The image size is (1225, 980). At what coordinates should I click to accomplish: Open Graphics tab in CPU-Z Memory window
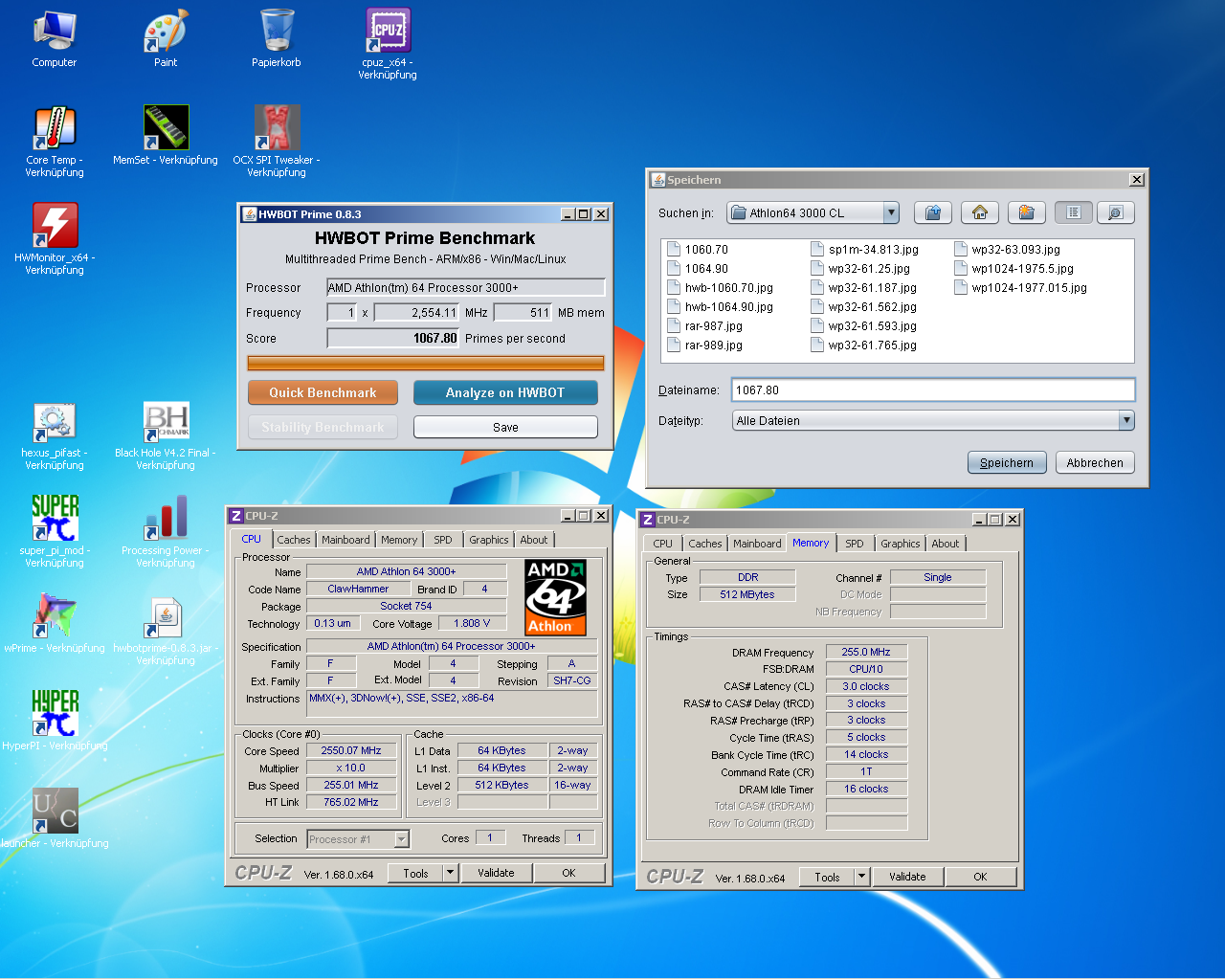[x=901, y=544]
